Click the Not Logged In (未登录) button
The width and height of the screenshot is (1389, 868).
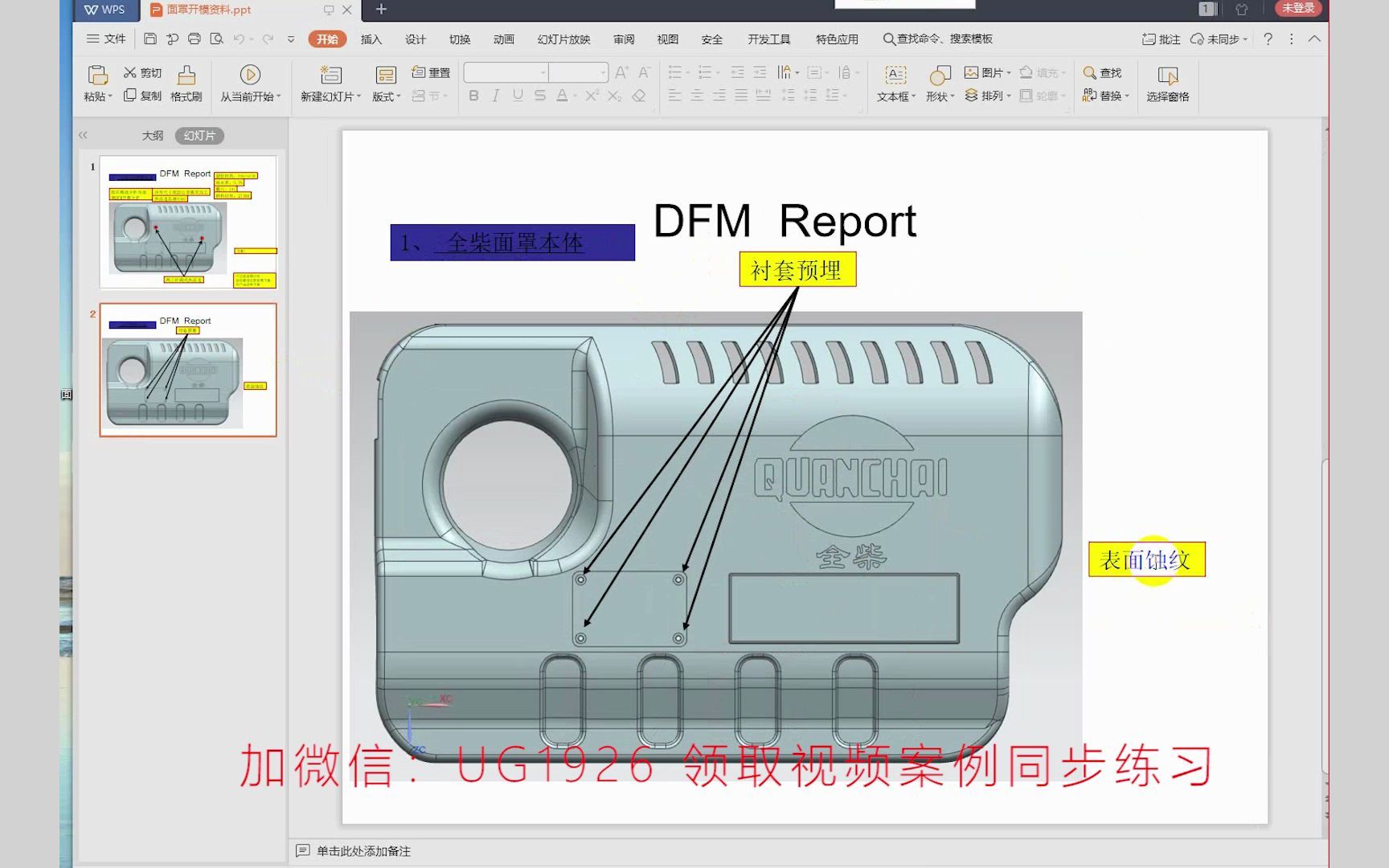pyautogui.click(x=1298, y=9)
